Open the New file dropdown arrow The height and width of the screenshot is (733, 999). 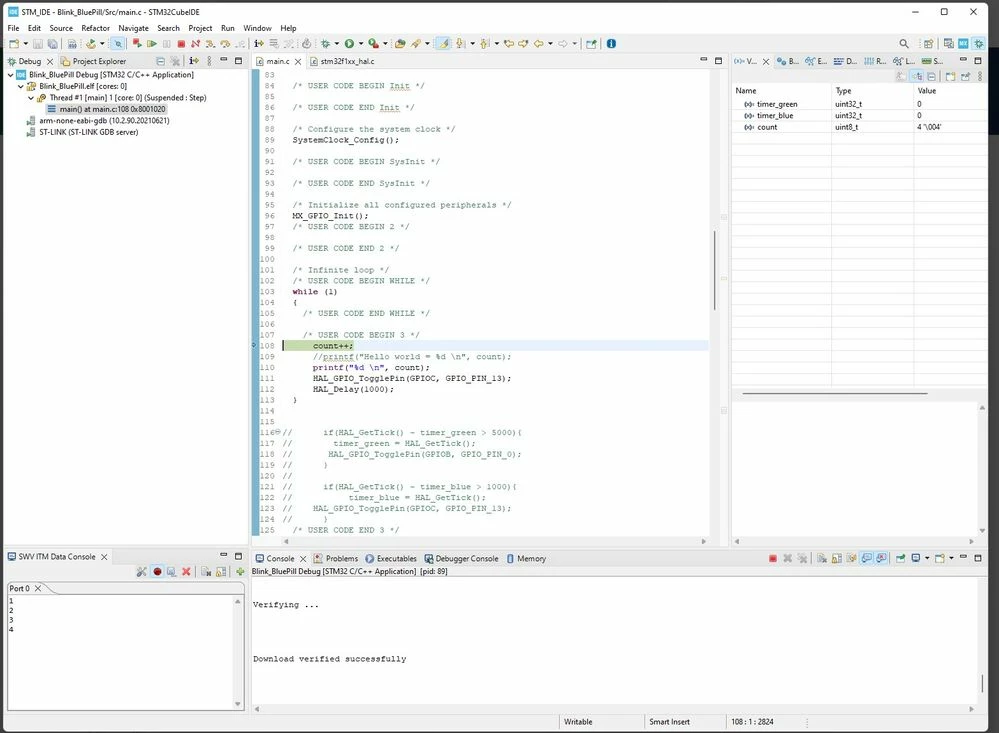tap(25, 43)
